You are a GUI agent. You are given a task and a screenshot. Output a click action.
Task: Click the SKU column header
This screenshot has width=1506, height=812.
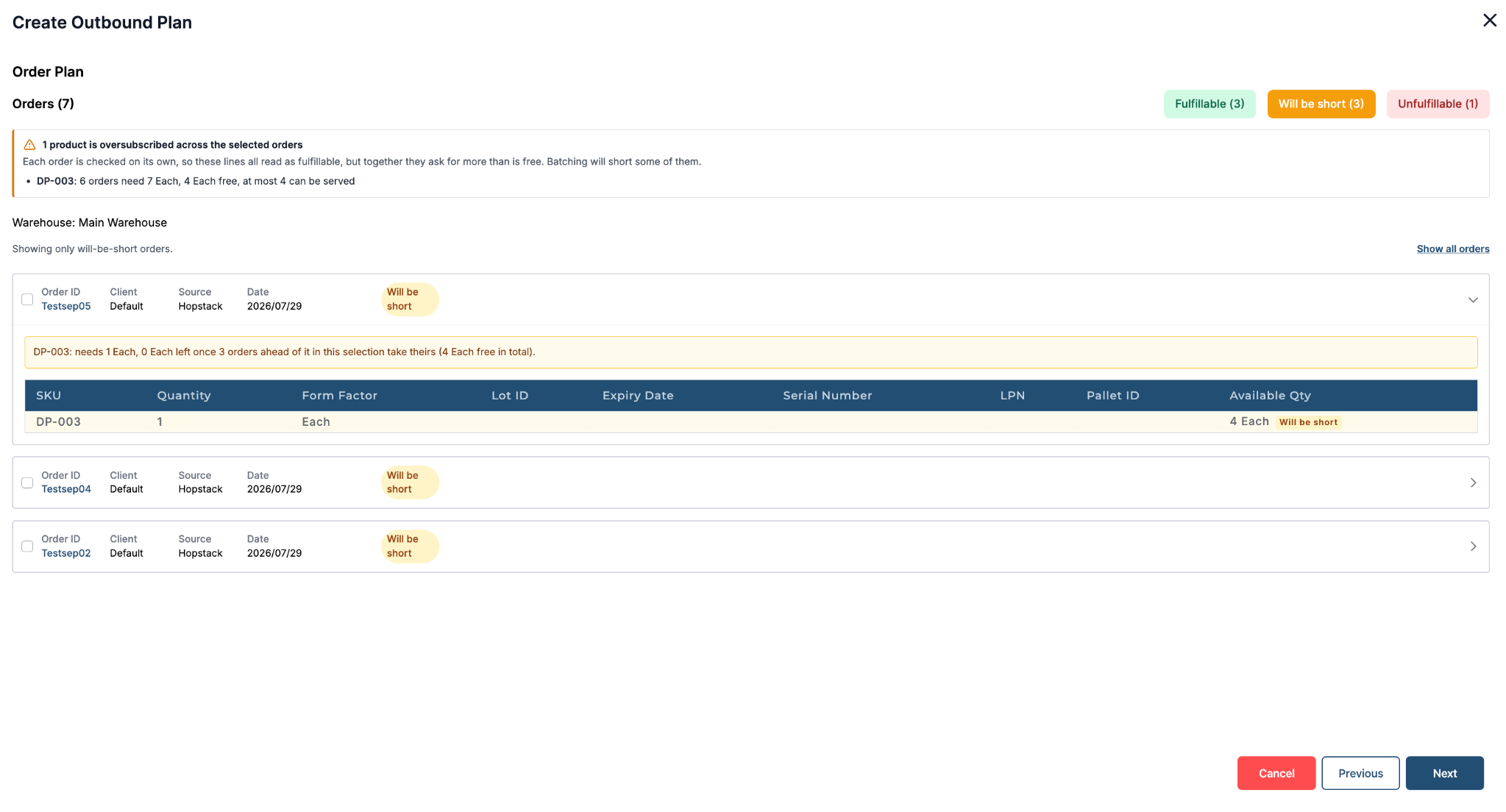(x=49, y=396)
